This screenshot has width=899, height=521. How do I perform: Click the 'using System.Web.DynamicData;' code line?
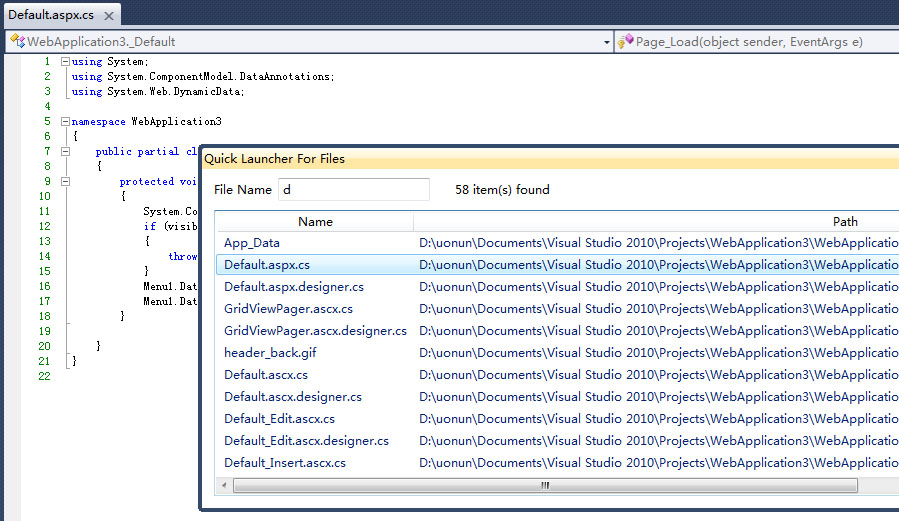[158, 92]
